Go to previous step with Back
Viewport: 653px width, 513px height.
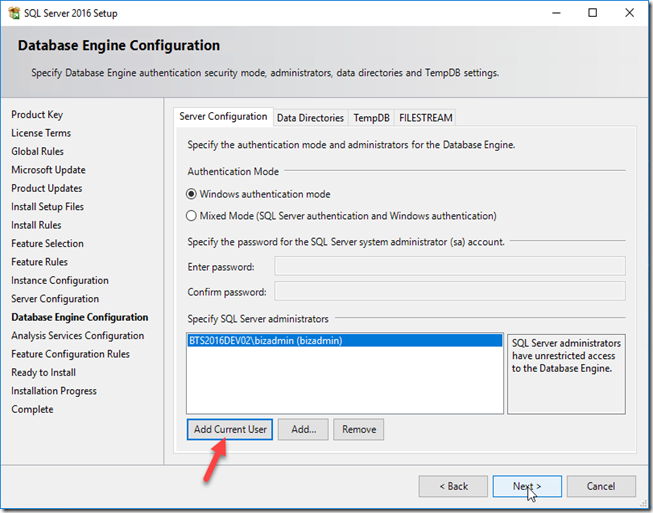click(453, 486)
